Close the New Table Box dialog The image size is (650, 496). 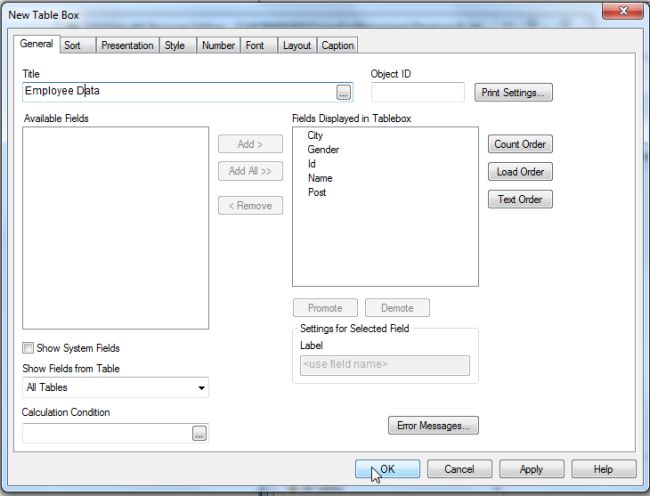[x=623, y=11]
